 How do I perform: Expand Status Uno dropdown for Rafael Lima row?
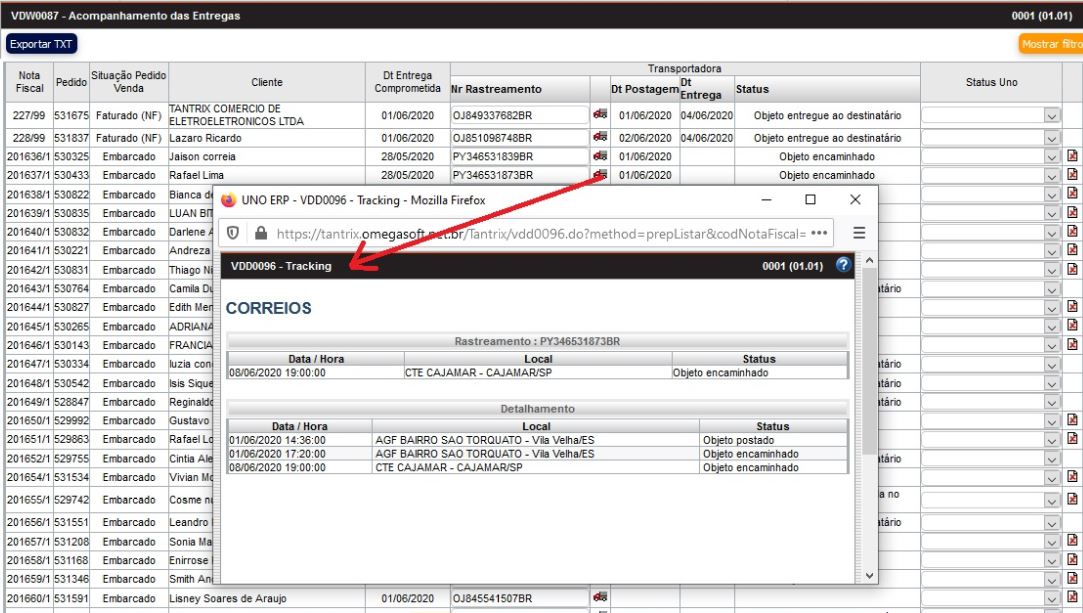pos(1051,176)
